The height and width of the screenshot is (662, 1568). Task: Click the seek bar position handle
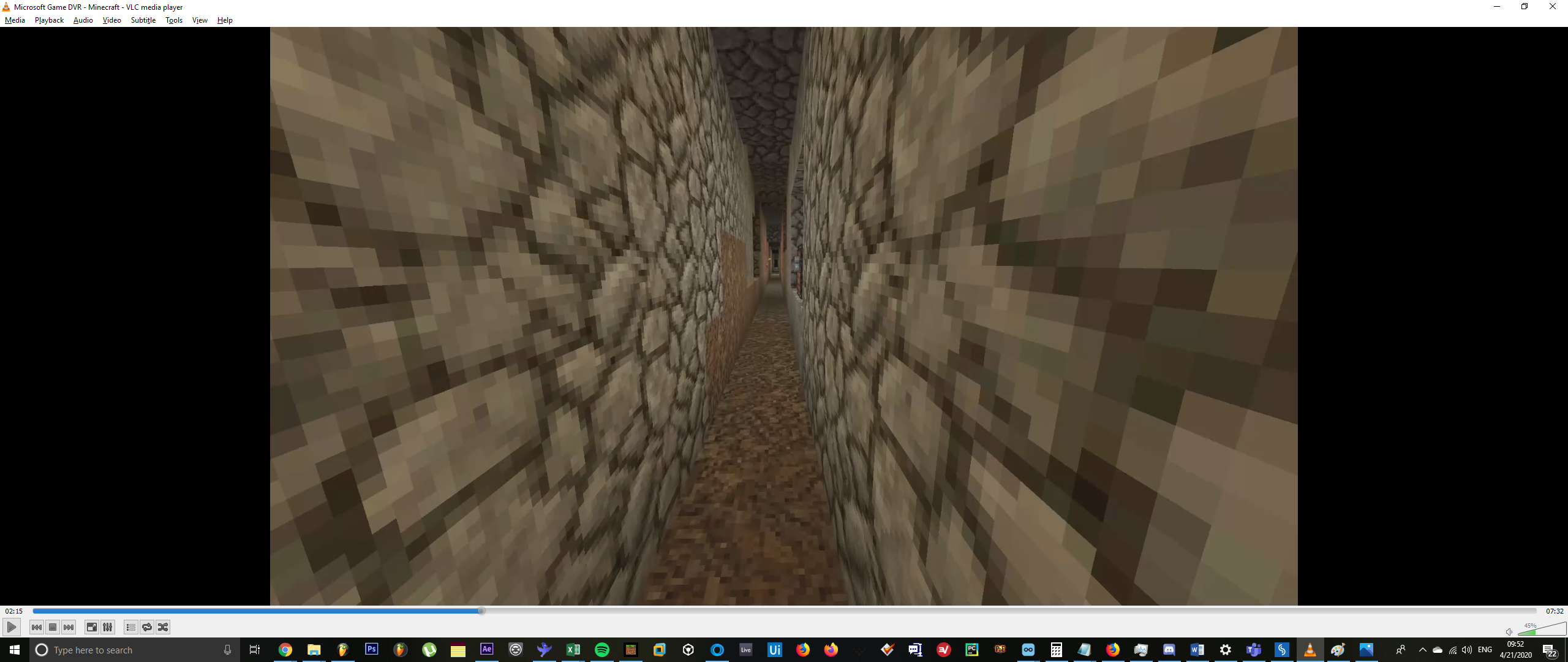[x=481, y=611]
